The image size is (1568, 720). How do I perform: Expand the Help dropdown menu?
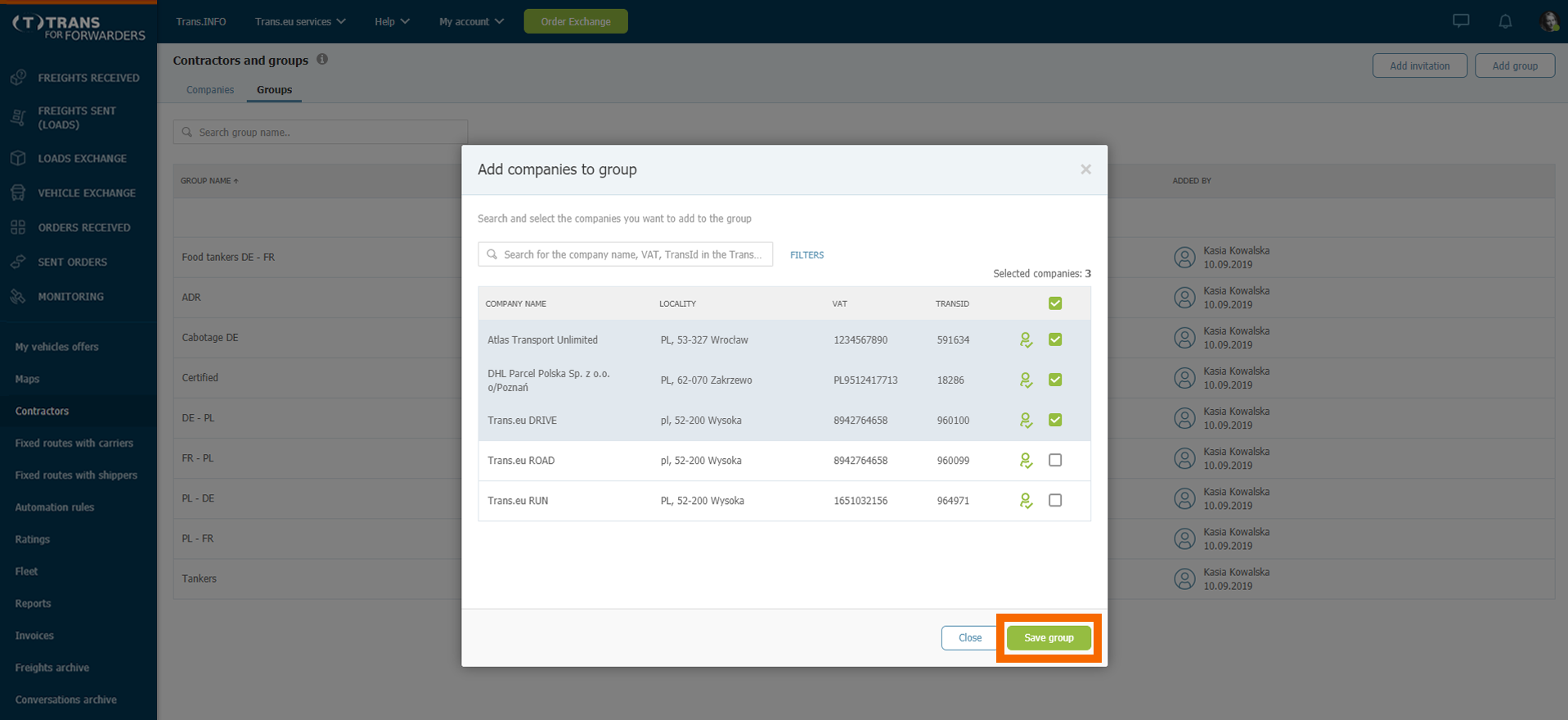(392, 21)
